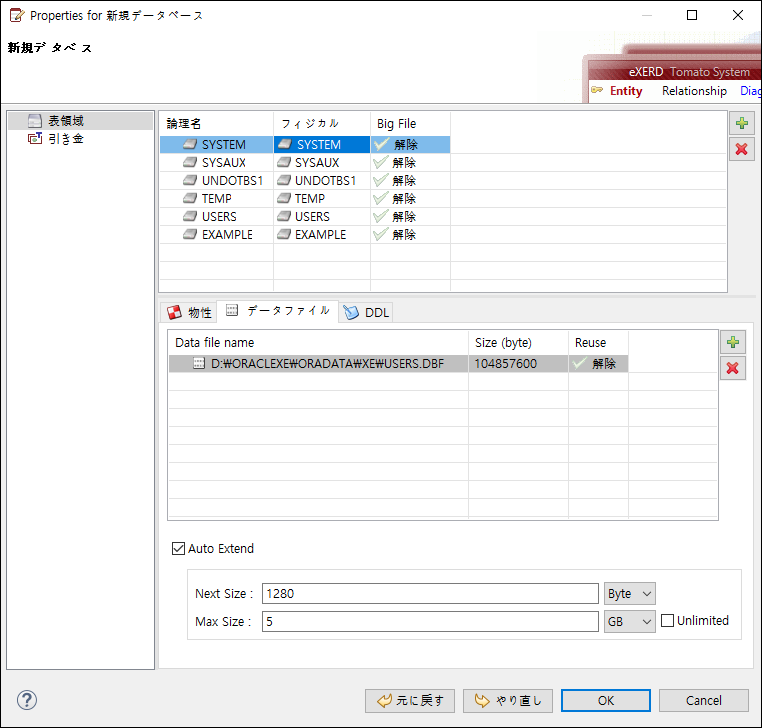Dismiss dialog with Cancel button
This screenshot has width=762, height=728.
[703, 700]
